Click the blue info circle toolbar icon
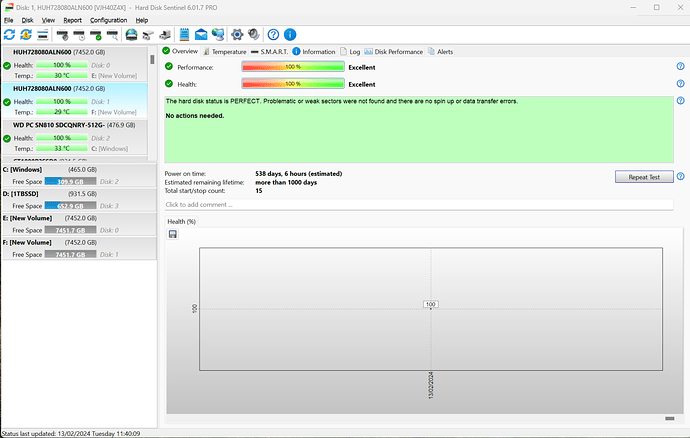The width and height of the screenshot is (690, 438). tap(290, 34)
